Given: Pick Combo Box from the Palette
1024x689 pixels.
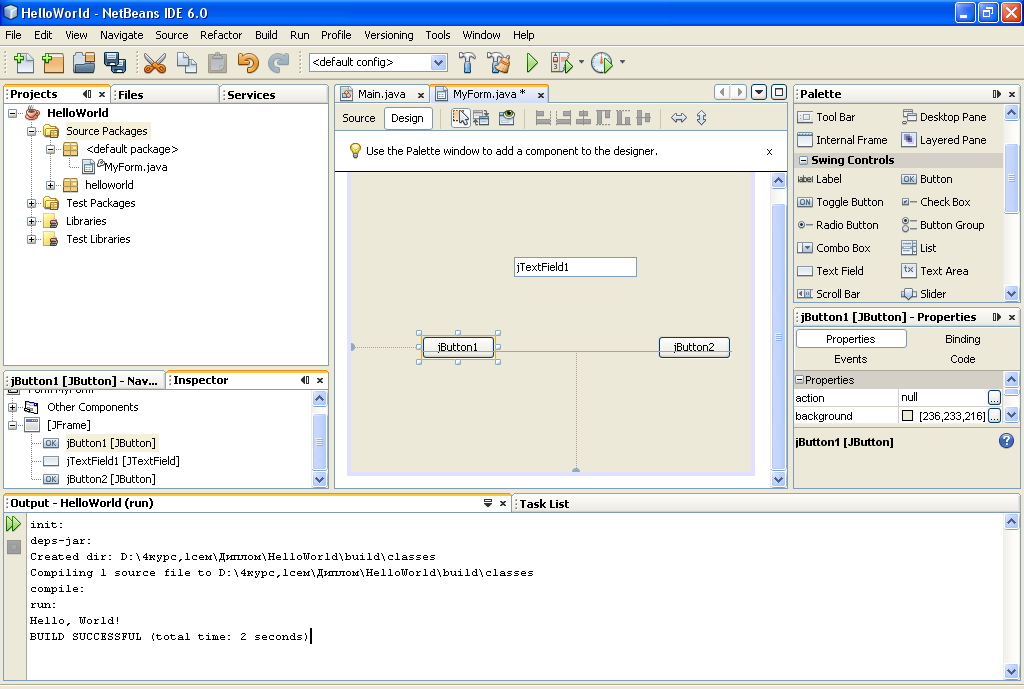Looking at the screenshot, I should [835, 248].
